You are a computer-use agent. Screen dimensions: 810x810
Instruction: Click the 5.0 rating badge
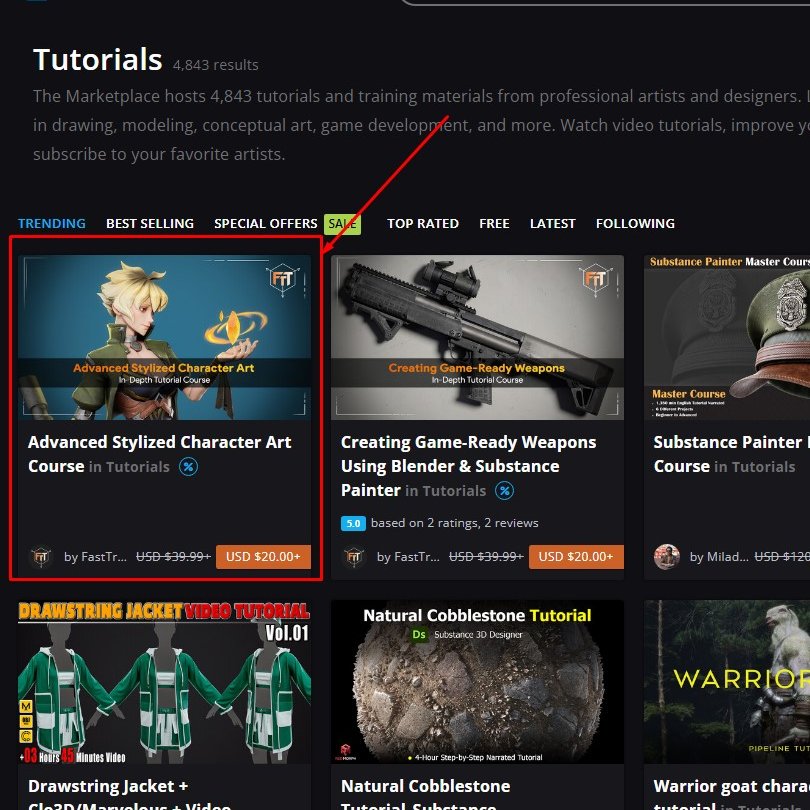click(353, 523)
